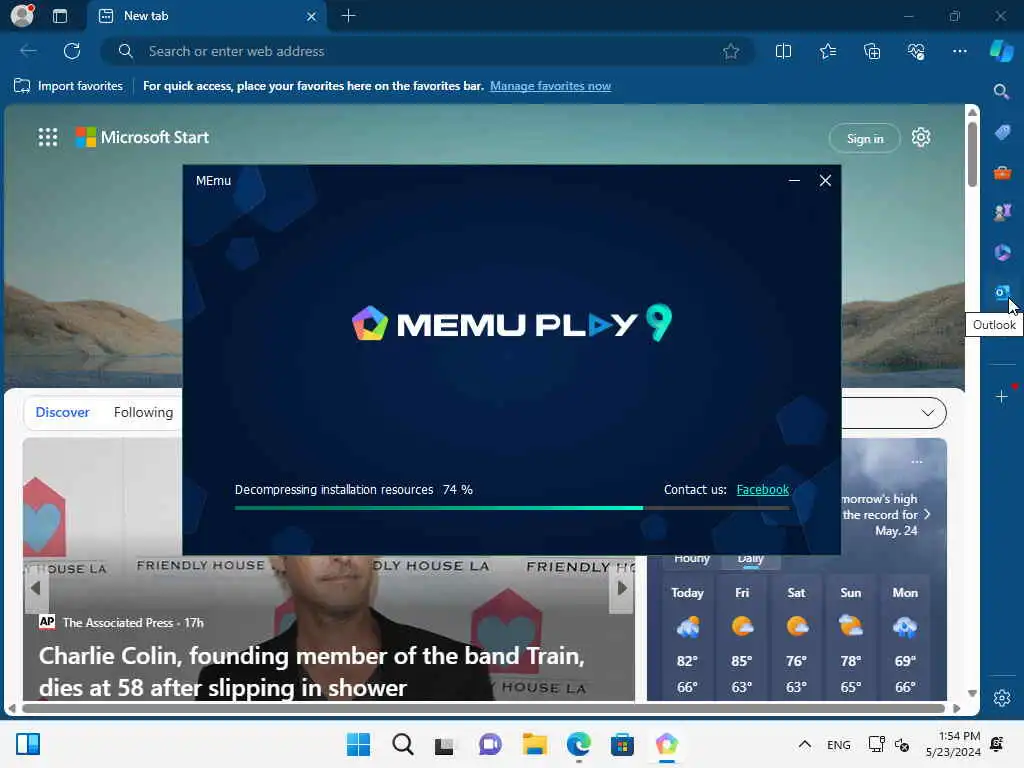Screen dimensions: 1024x768
Task: Open Manage favorites now link
Action: click(x=550, y=86)
